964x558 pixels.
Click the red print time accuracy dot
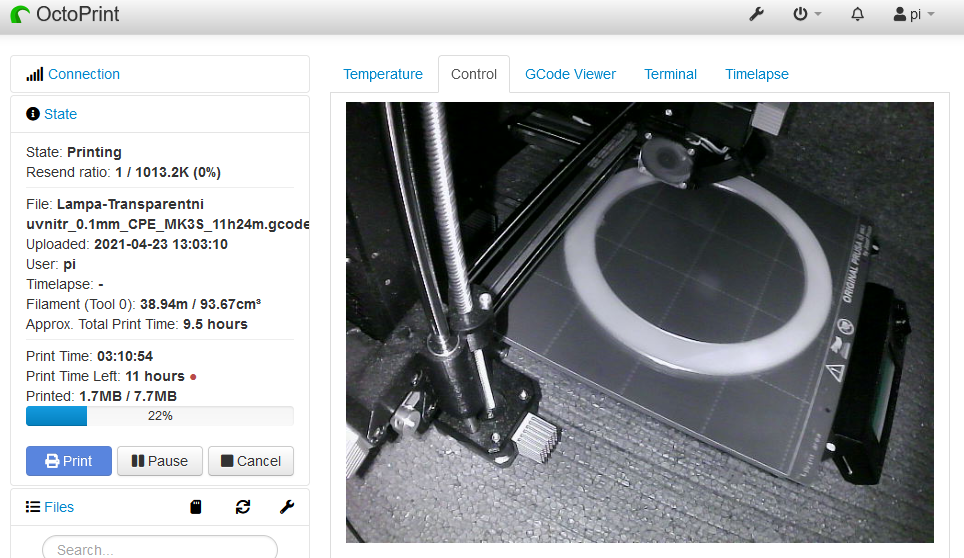click(x=193, y=377)
